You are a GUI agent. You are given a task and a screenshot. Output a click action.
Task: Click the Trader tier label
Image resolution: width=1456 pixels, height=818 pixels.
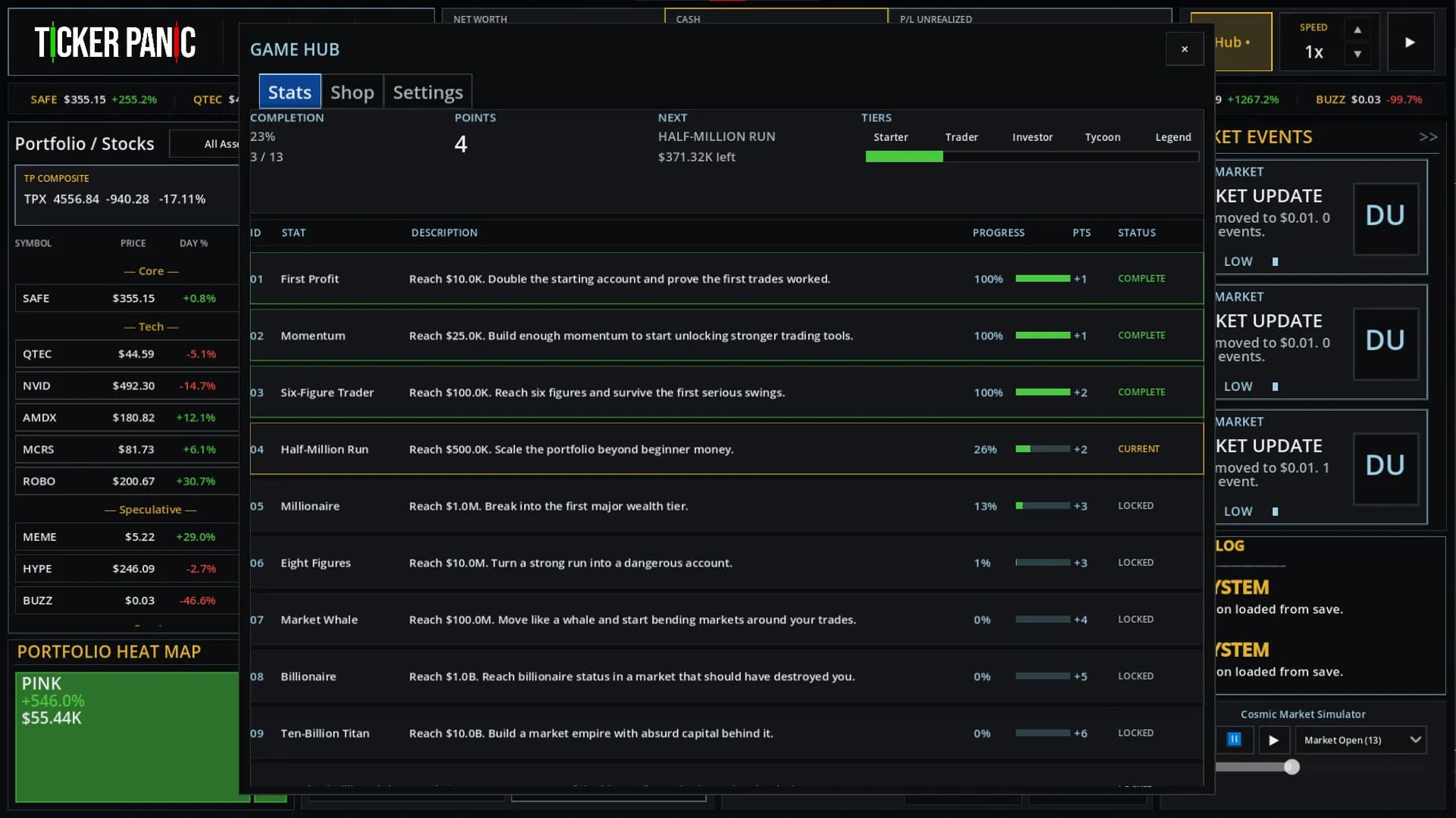pyautogui.click(x=961, y=137)
